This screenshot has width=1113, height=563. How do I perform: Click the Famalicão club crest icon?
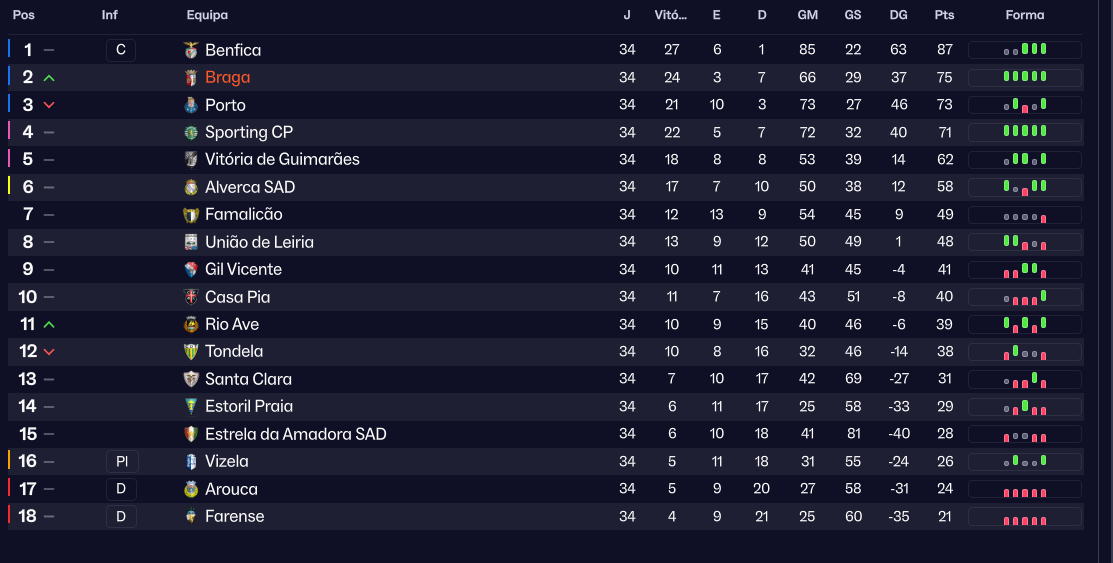(191, 214)
